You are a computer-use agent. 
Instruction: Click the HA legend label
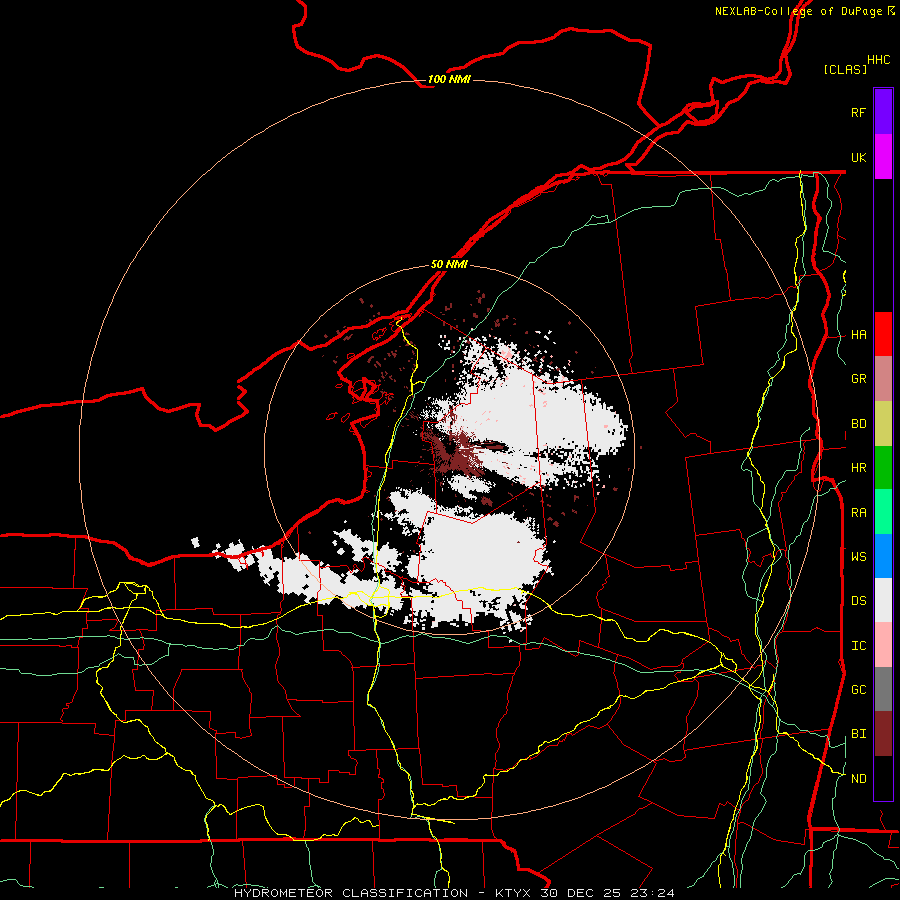[x=858, y=335]
